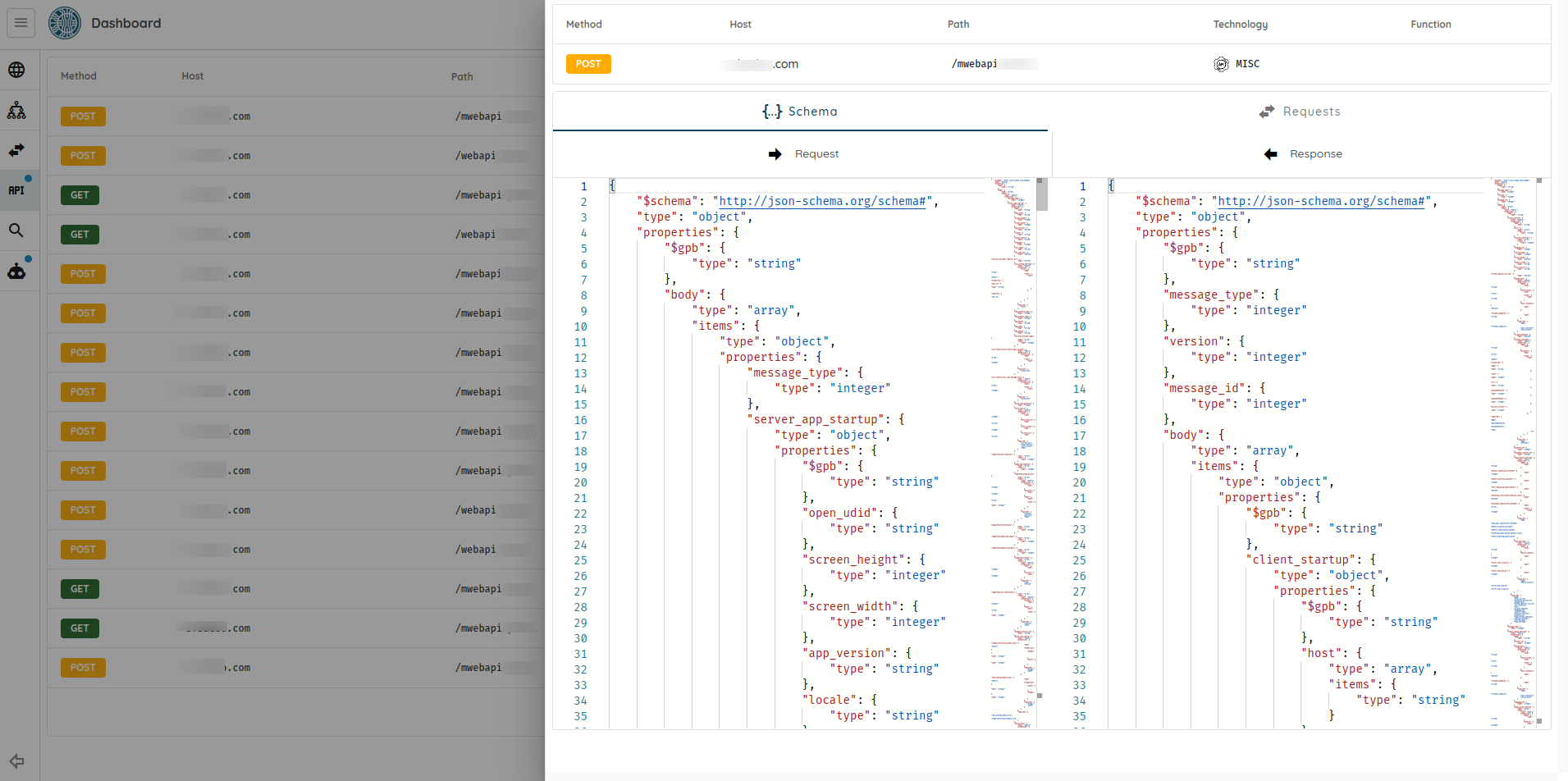Image resolution: width=1568 pixels, height=781 pixels.
Task: Click the Response editor minimap
Action: 1512,453
